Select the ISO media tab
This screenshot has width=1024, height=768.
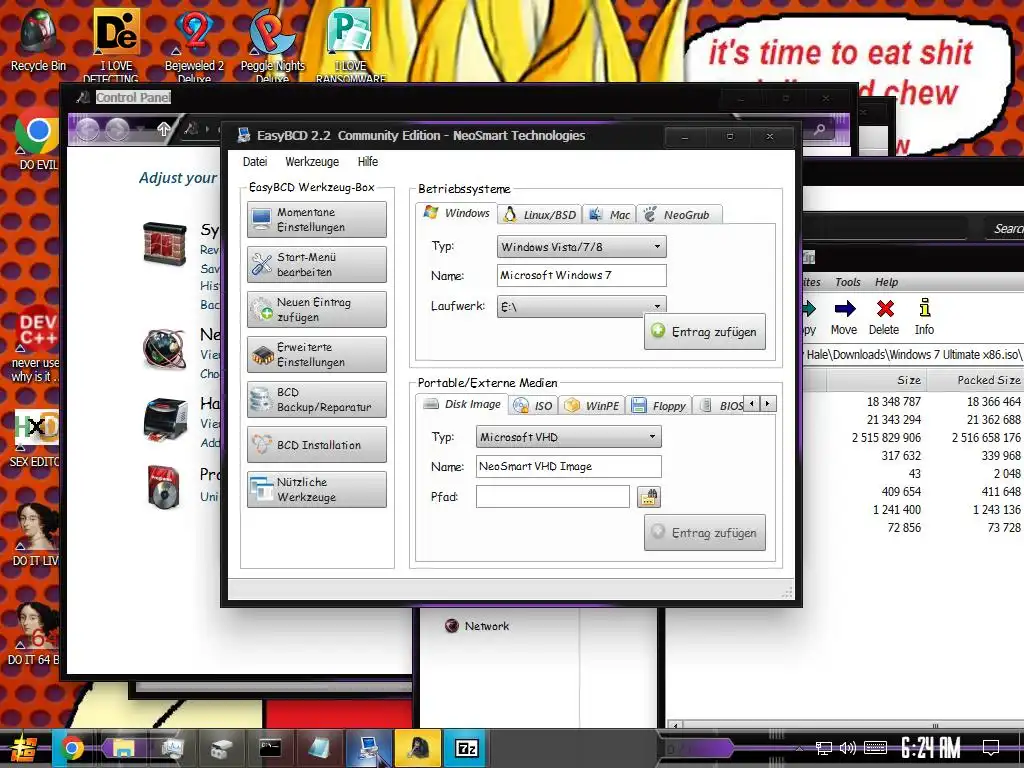point(533,406)
